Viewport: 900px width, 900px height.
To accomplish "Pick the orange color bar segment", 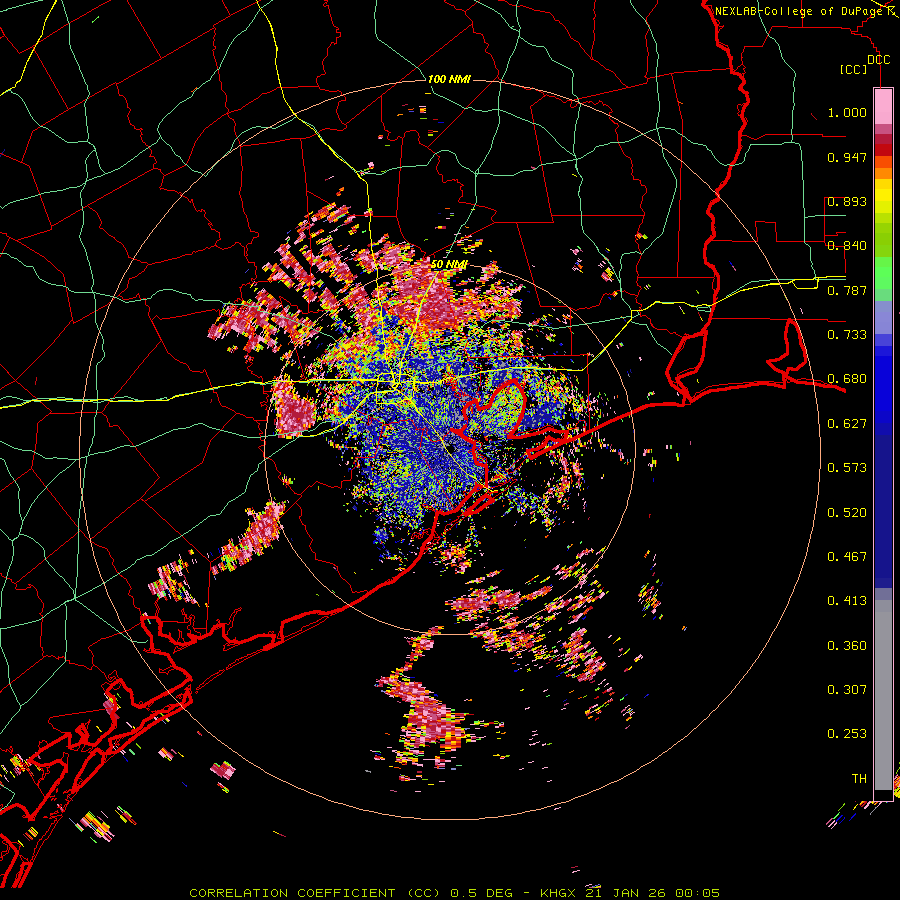I will pyautogui.click(x=883, y=173).
